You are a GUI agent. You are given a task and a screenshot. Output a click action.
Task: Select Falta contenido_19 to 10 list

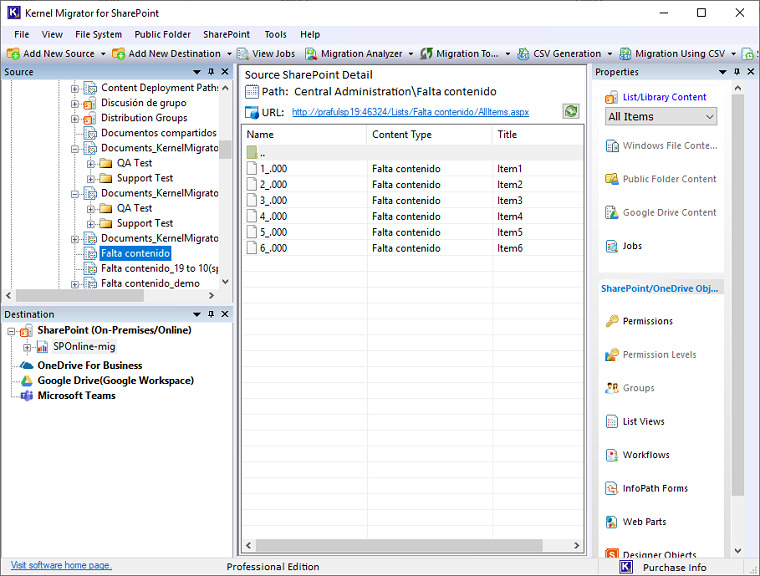pos(159,268)
